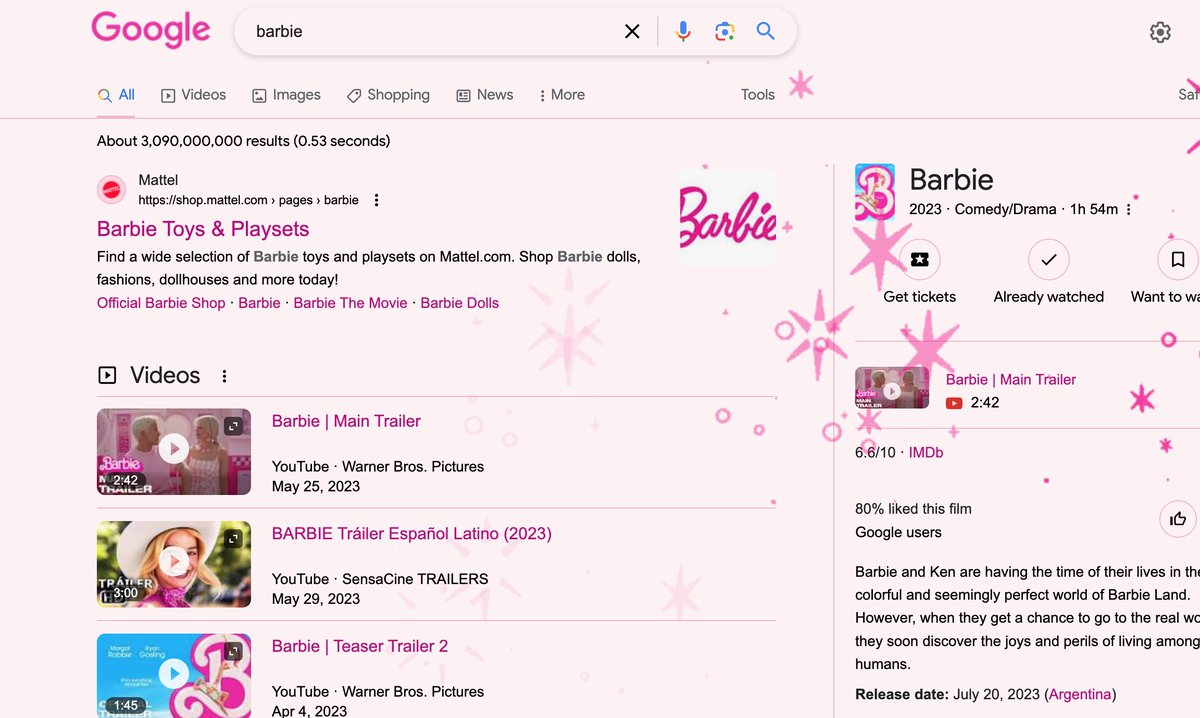Play the BARBIE Tráiler Español Latino thumbnail
Image resolution: width=1200 pixels, height=718 pixels.
(x=174, y=563)
